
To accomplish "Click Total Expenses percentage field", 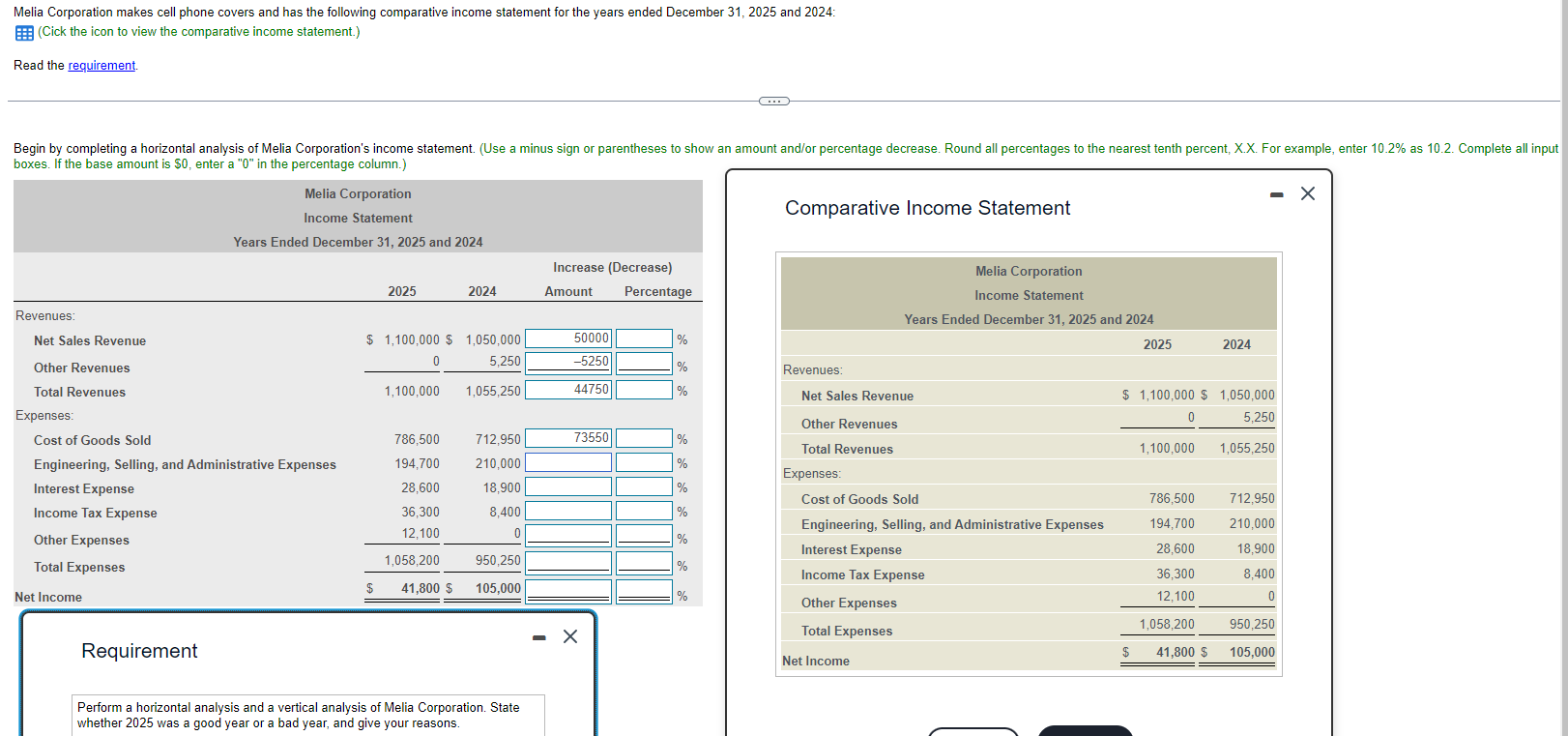I will [x=644, y=562].
